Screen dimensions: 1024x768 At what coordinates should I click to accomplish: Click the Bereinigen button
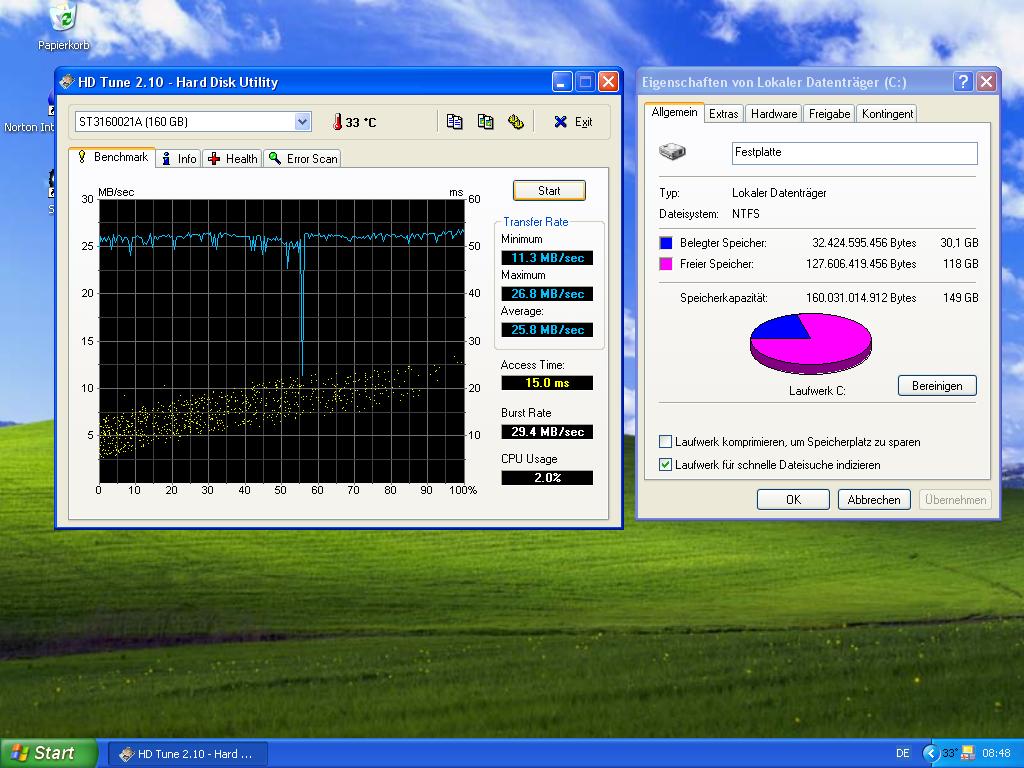click(937, 385)
